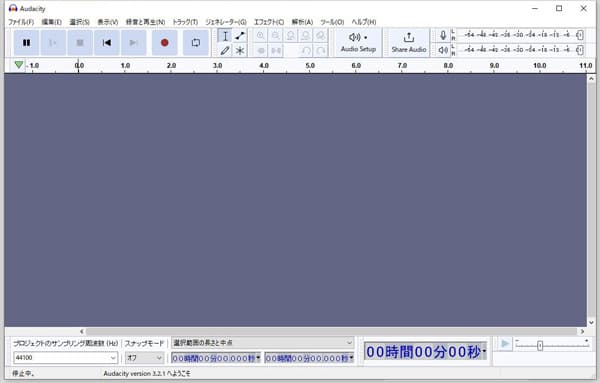Open the 選択範囲の長さと中点 dropdown
The image size is (600, 383).
pos(262,342)
